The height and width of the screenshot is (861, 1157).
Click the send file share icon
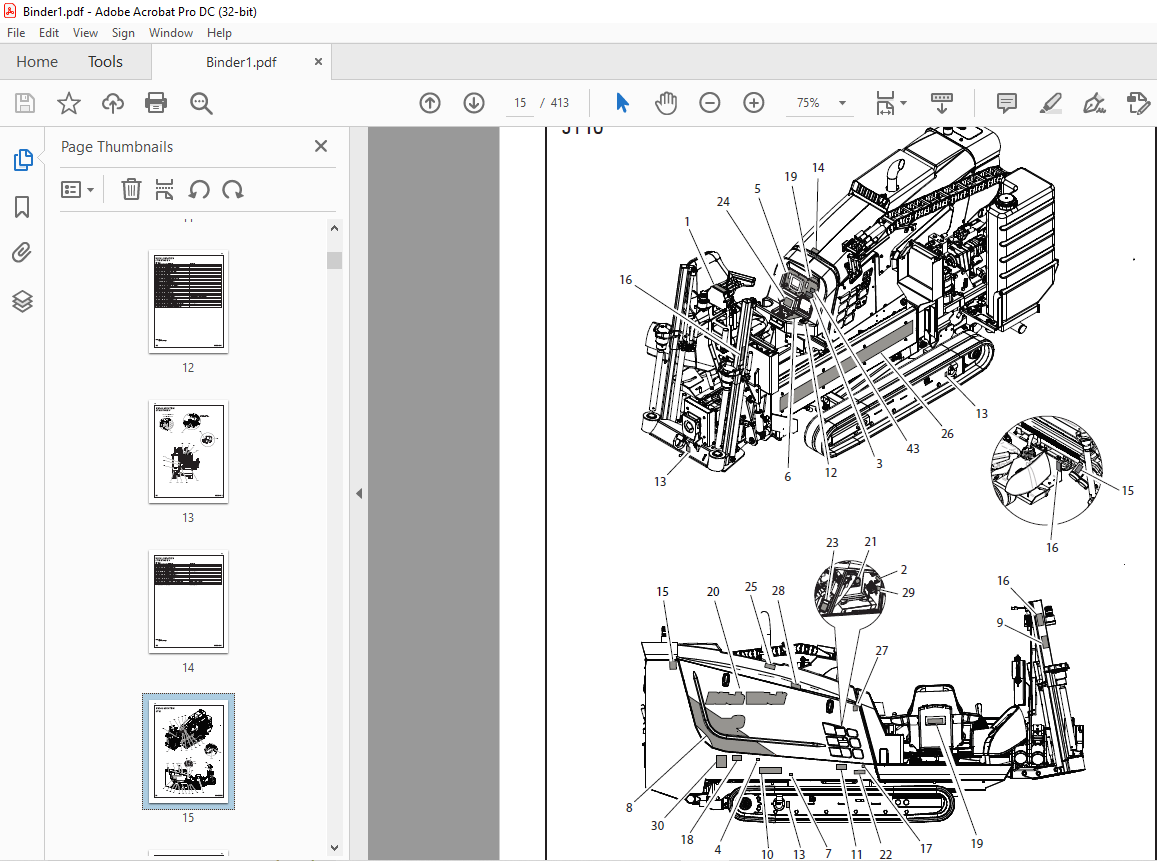(x=1138, y=103)
